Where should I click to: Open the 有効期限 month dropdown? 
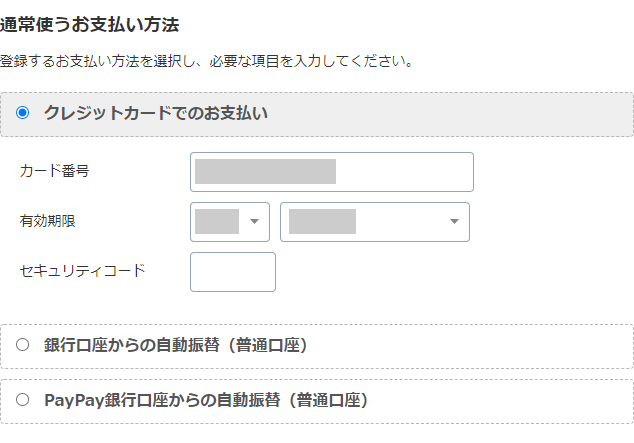click(230, 221)
